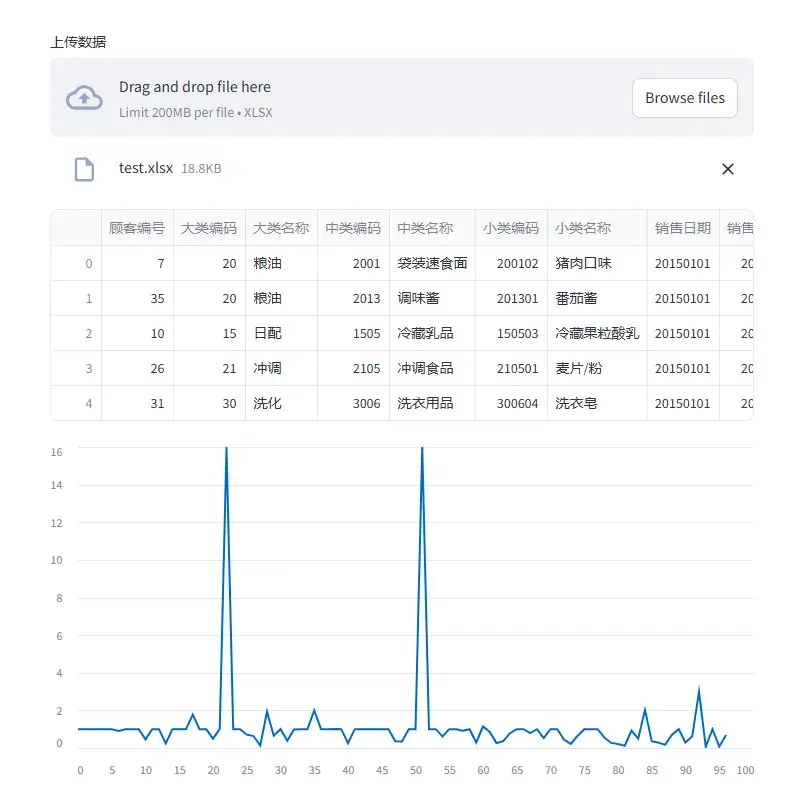The image size is (811, 798).
Task: Select the 大类名称 column header
Action: point(281,227)
